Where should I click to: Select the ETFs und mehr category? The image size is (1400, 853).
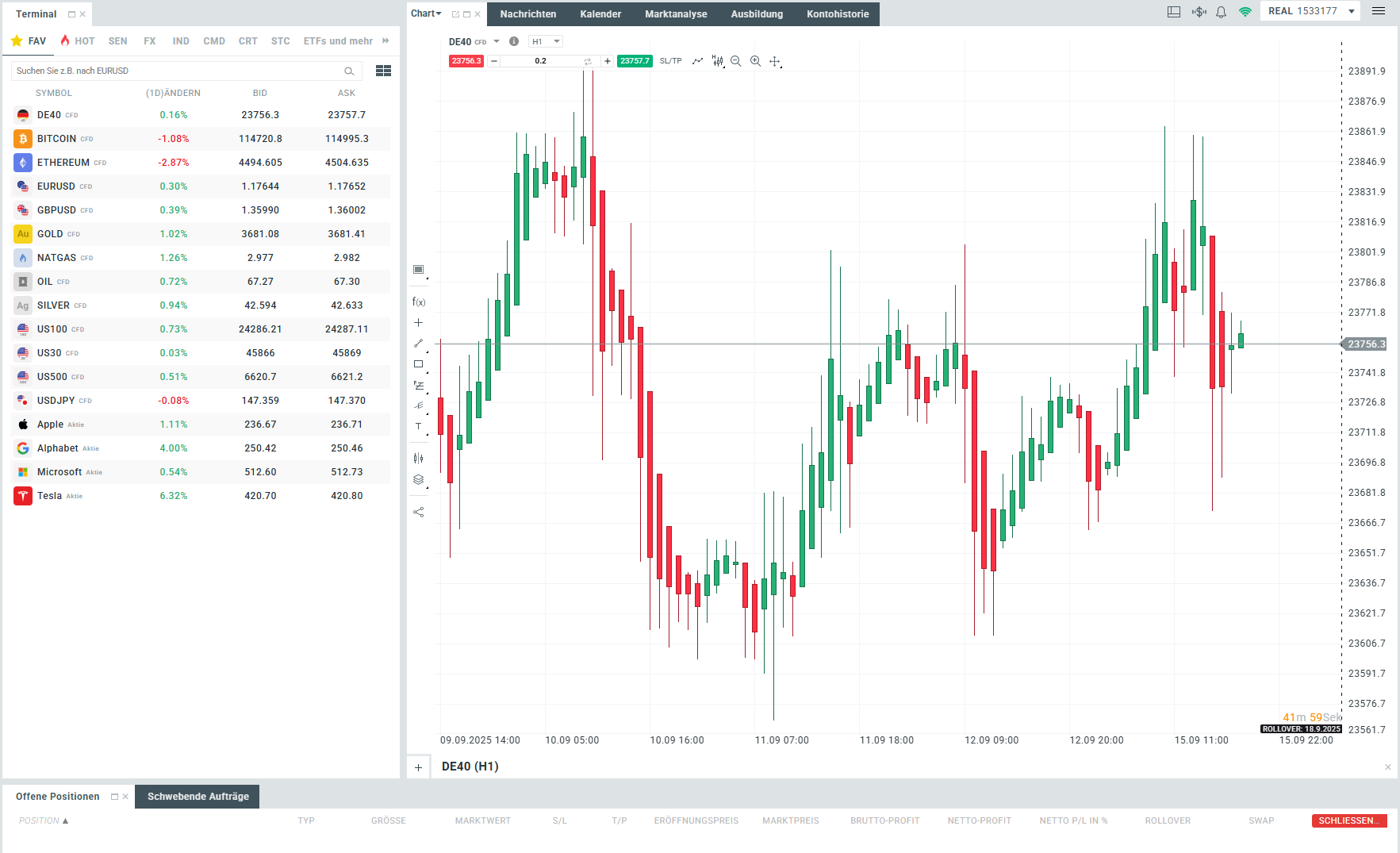click(338, 40)
